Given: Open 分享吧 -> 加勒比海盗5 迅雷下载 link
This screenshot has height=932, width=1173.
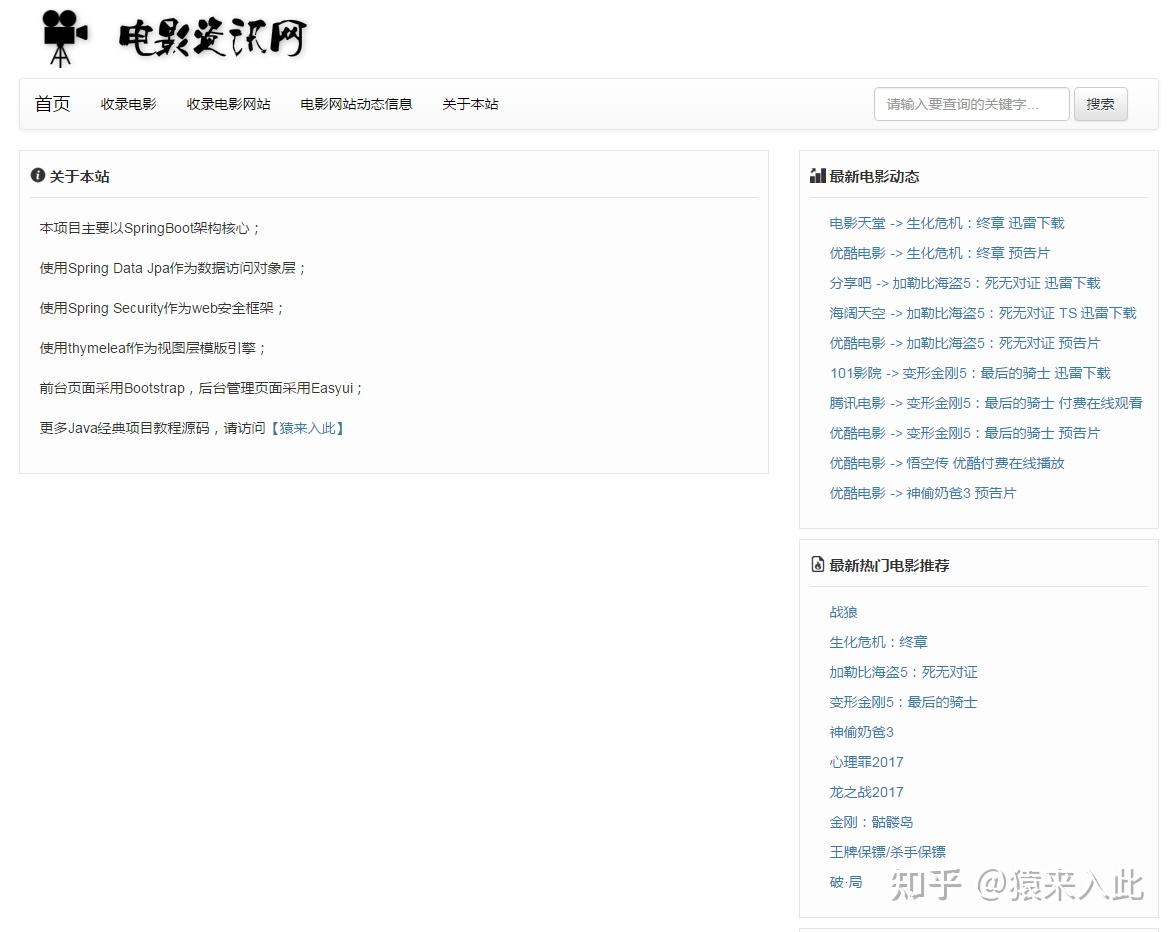Looking at the screenshot, I should click(964, 283).
